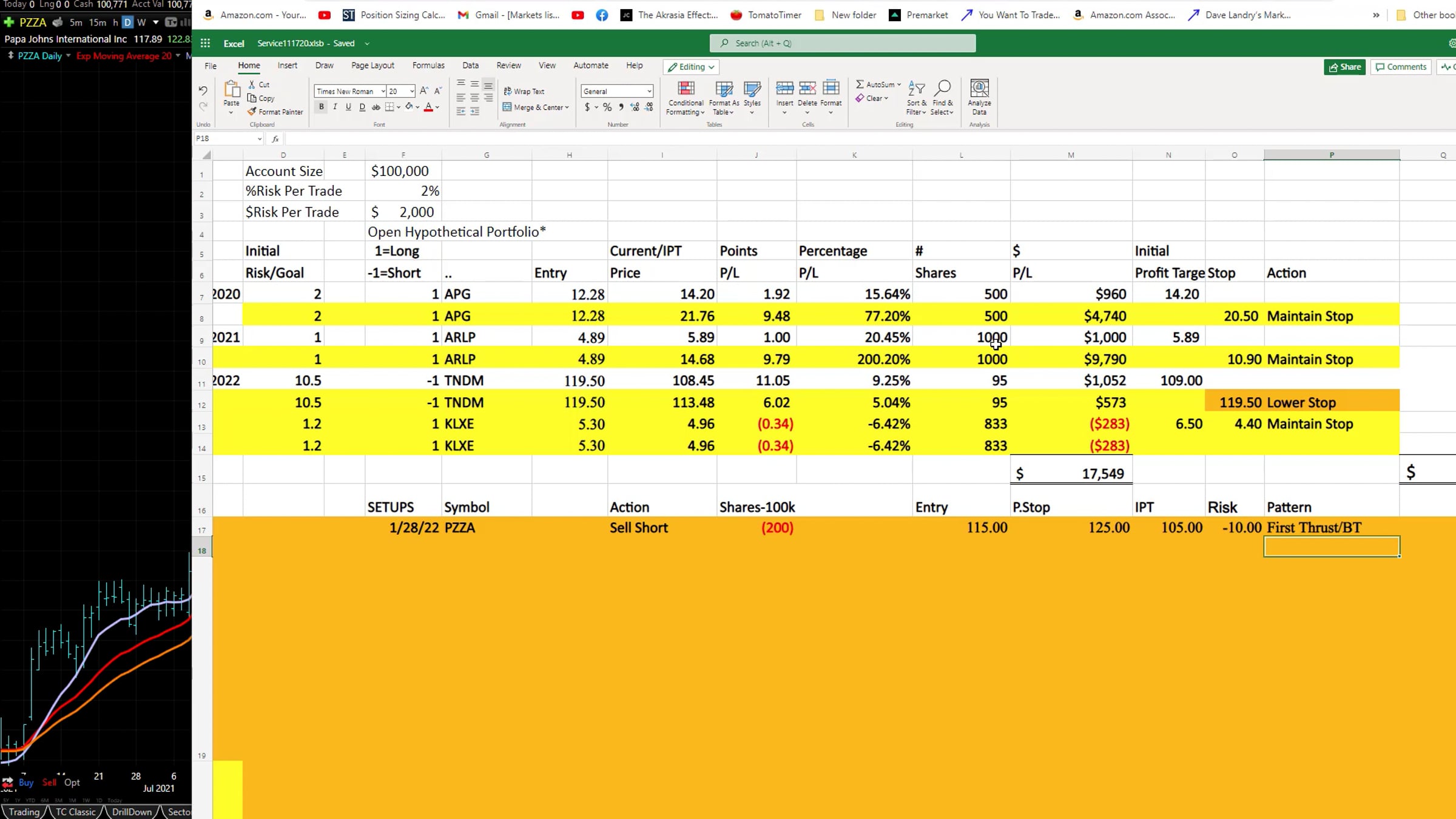Toggle the Merge & Center option
The image size is (1456, 819).
(536, 107)
